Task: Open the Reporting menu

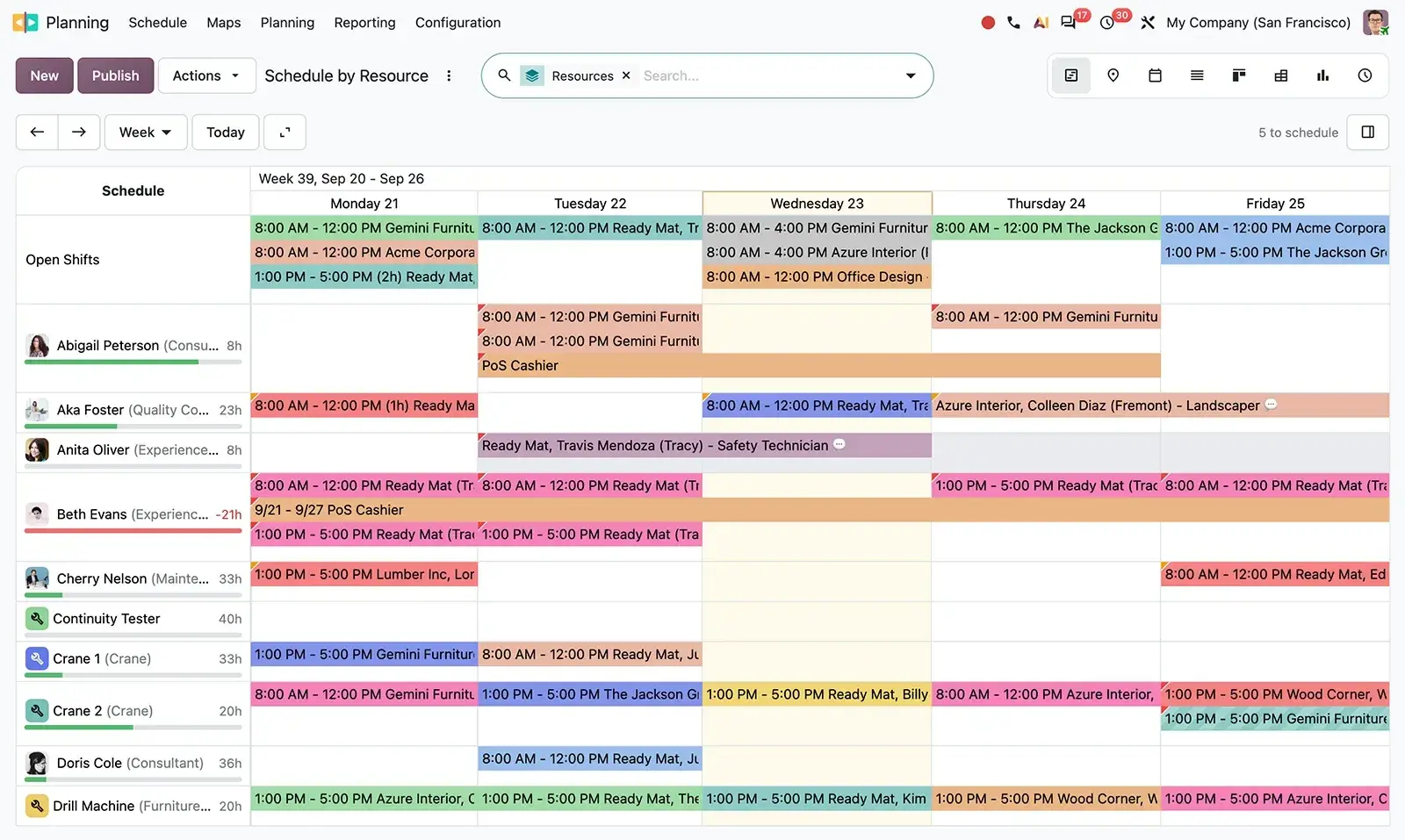Action: 364,23
